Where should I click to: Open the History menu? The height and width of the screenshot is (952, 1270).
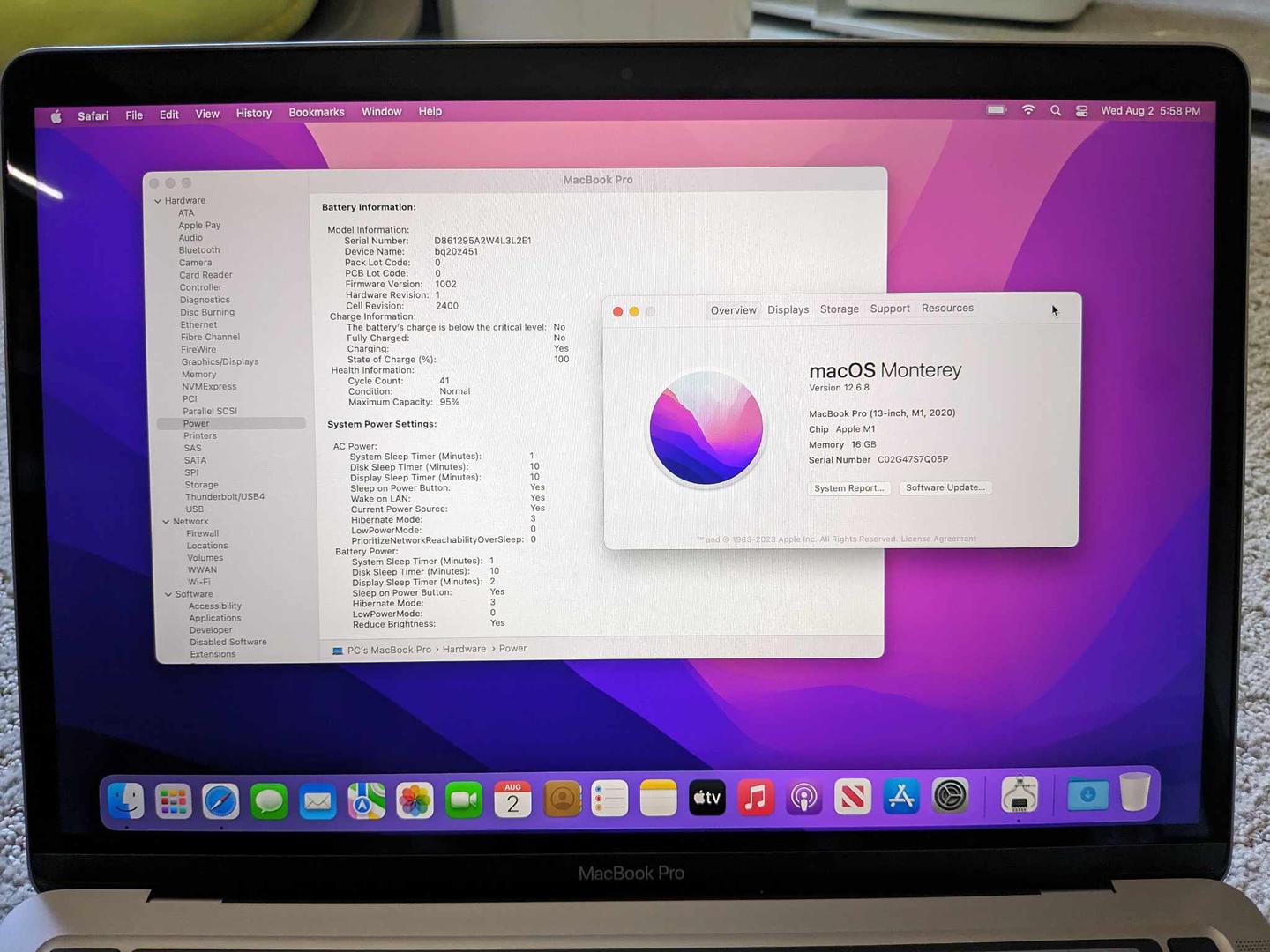tap(254, 113)
